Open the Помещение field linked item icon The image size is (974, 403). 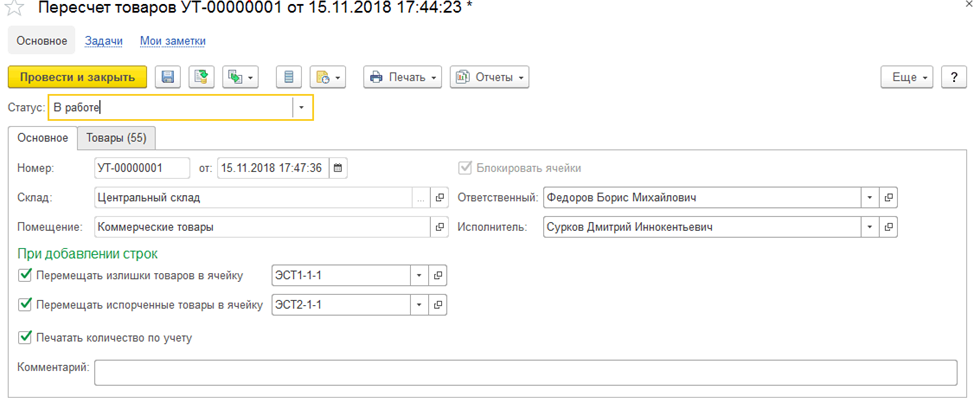coord(440,227)
